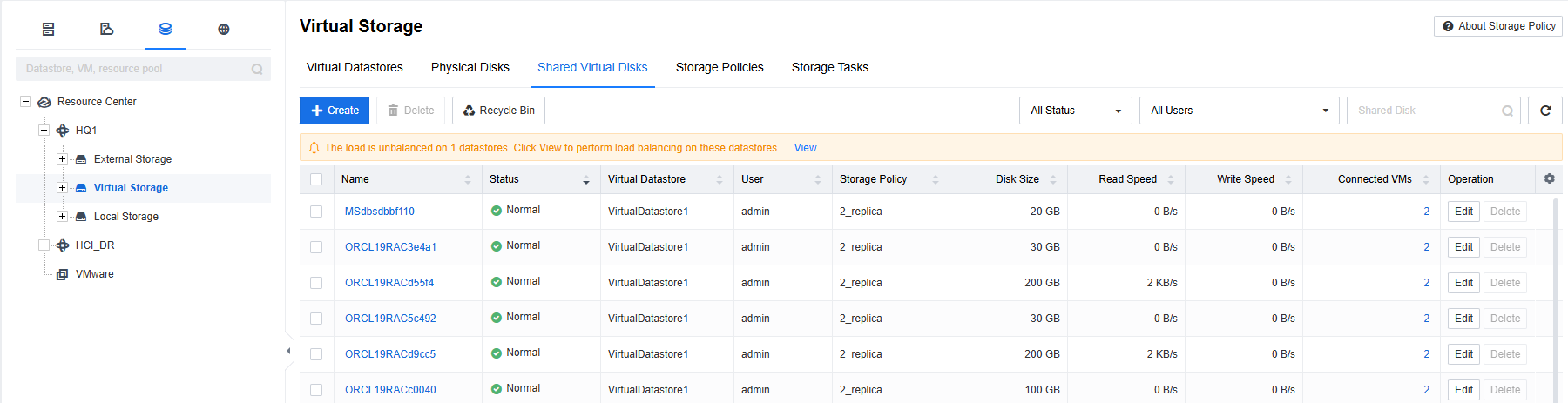This screenshot has width=1568, height=403.
Task: Click the Local Storage disk icon
Action: tap(81, 217)
